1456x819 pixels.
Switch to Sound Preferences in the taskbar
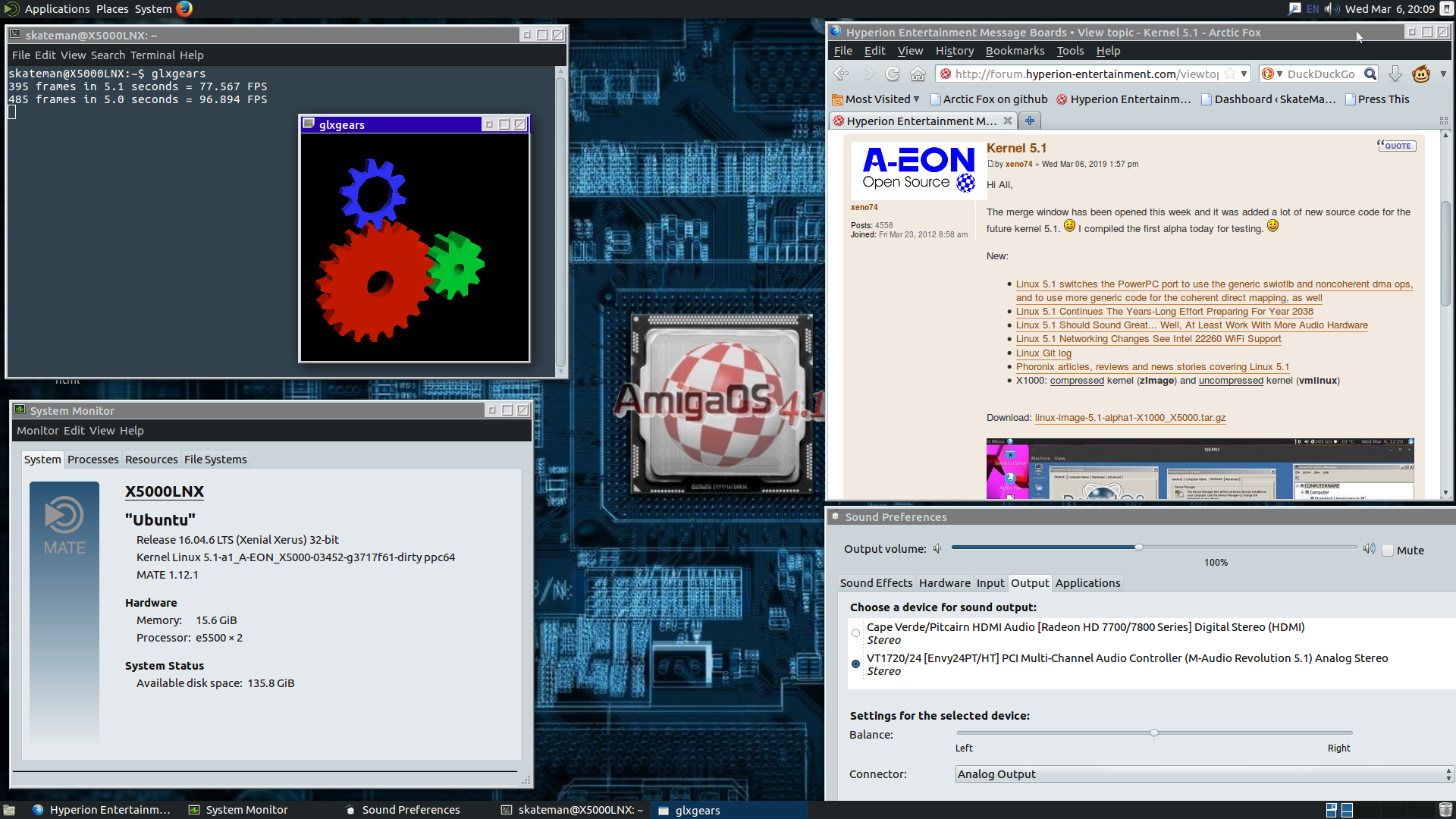click(403, 810)
